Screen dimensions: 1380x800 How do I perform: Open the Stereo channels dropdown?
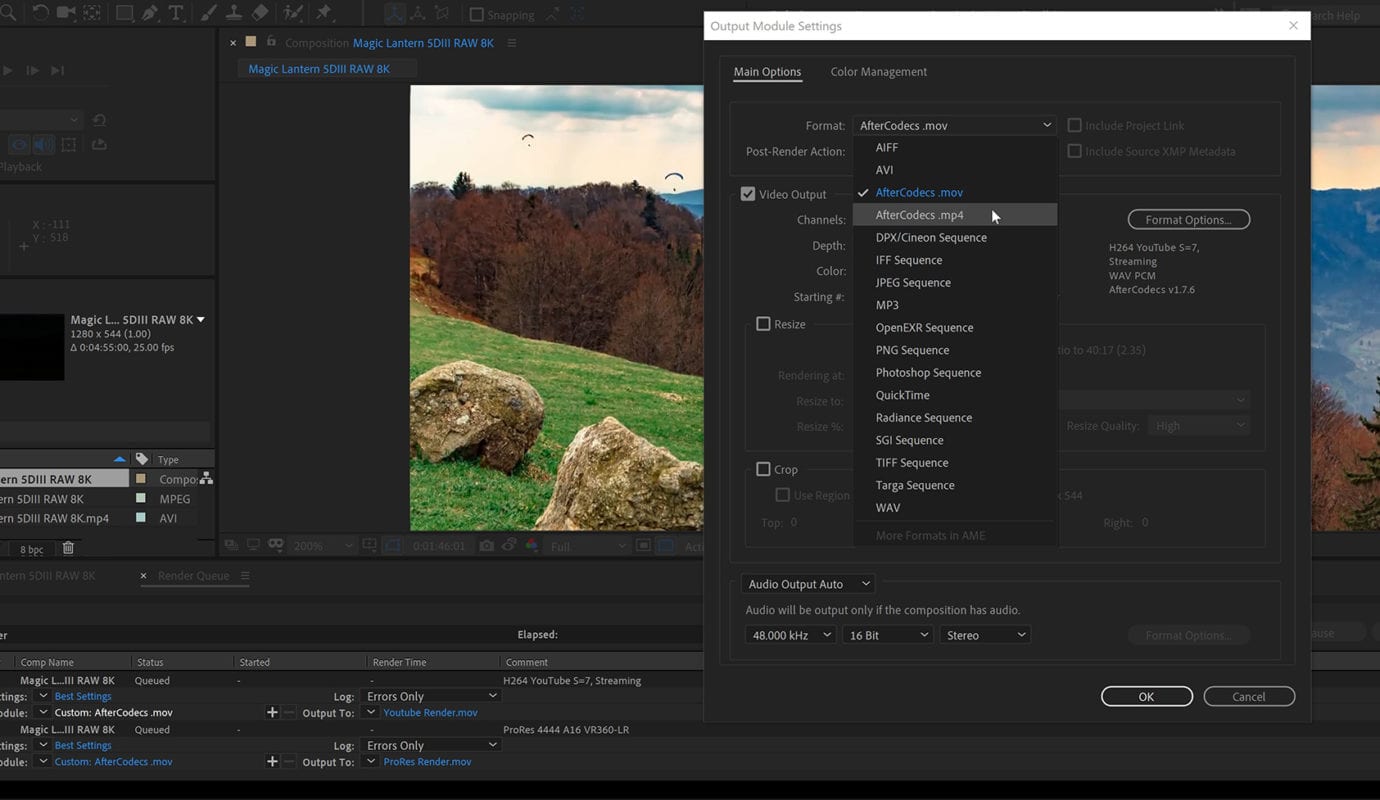click(x=984, y=635)
